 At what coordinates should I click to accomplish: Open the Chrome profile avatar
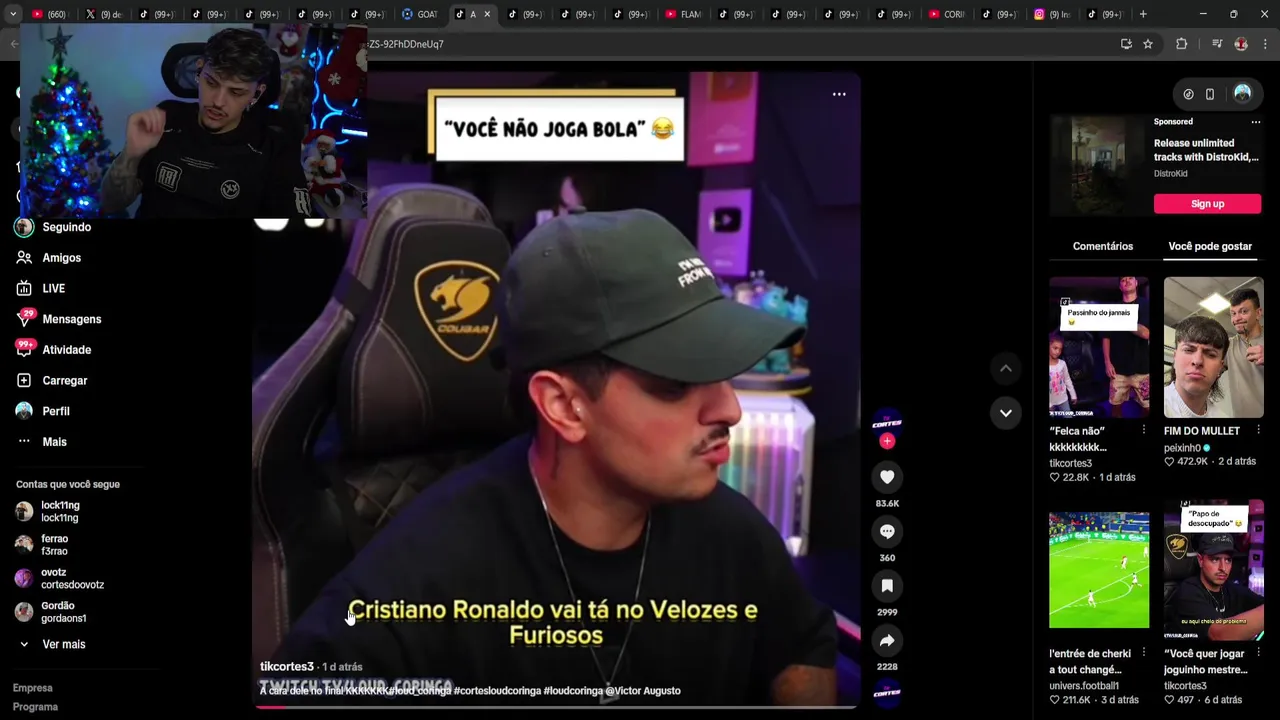pyautogui.click(x=1241, y=44)
